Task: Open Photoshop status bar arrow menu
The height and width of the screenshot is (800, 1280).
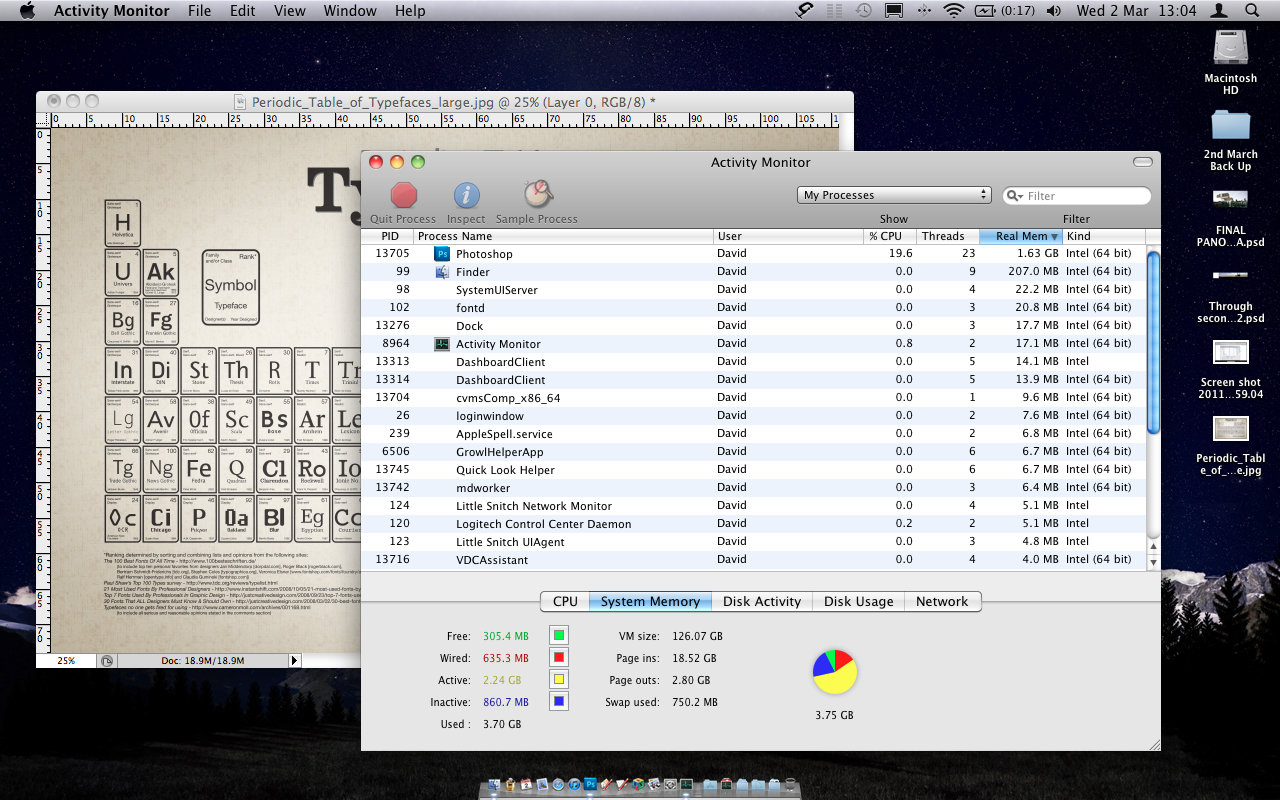Action: (x=294, y=660)
